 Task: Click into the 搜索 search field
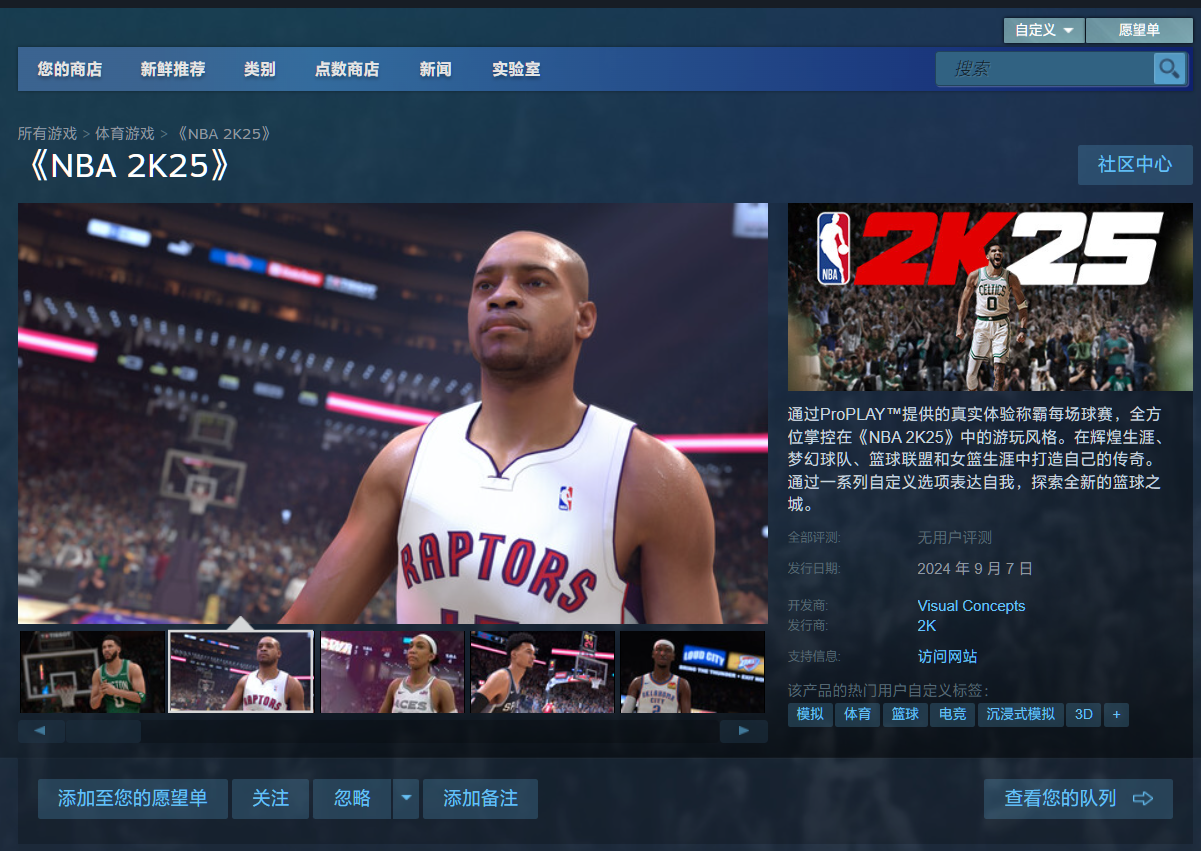click(x=1044, y=69)
